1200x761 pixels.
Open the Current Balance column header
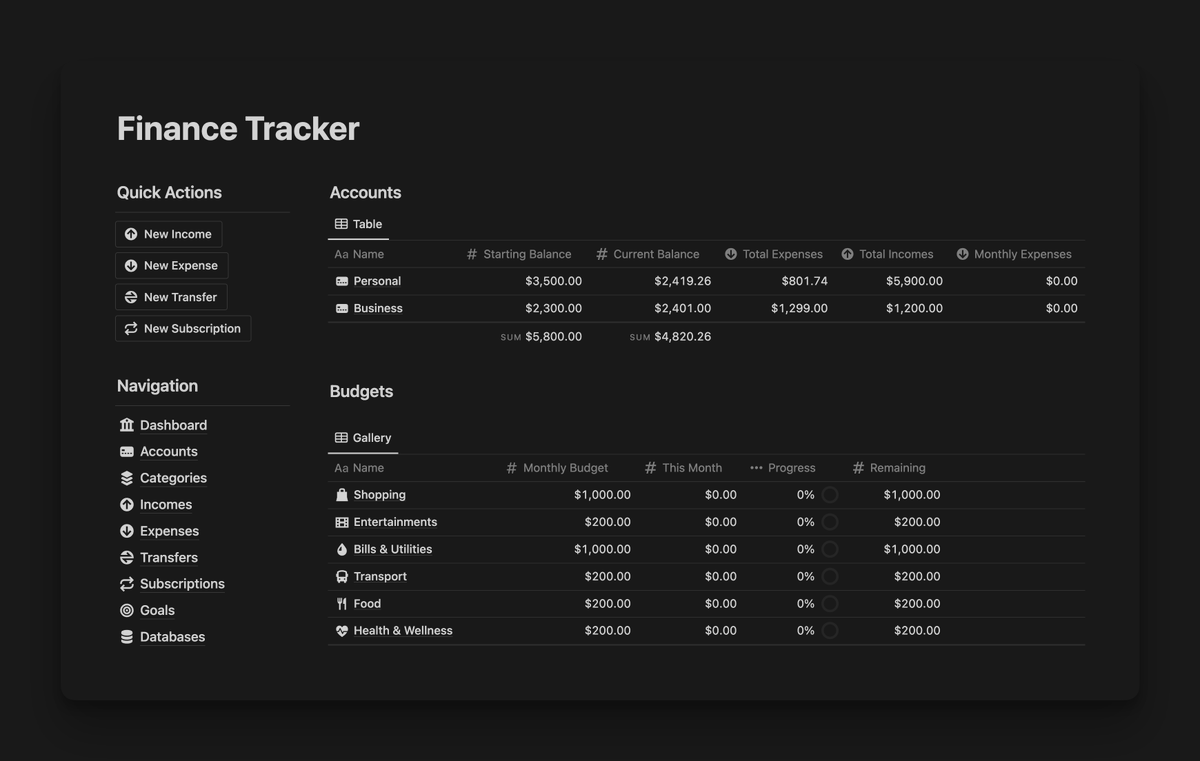pos(648,254)
